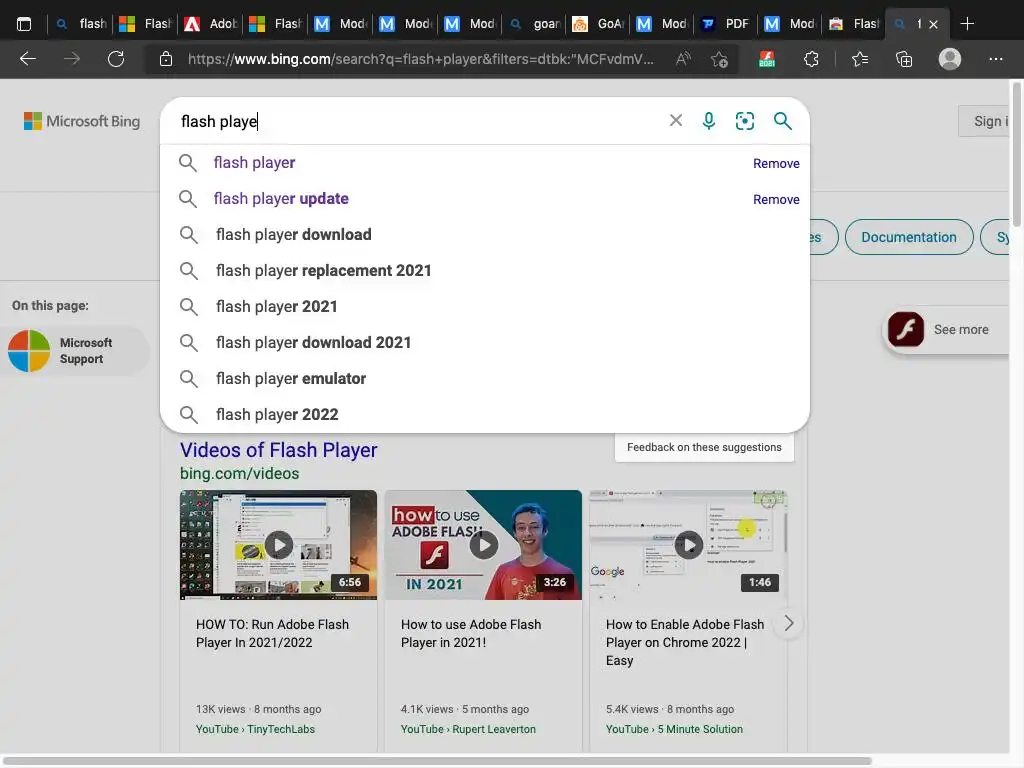This screenshot has height=768, width=1024.
Task: Switch to the first 'flash' search tab
Action: tap(82, 24)
